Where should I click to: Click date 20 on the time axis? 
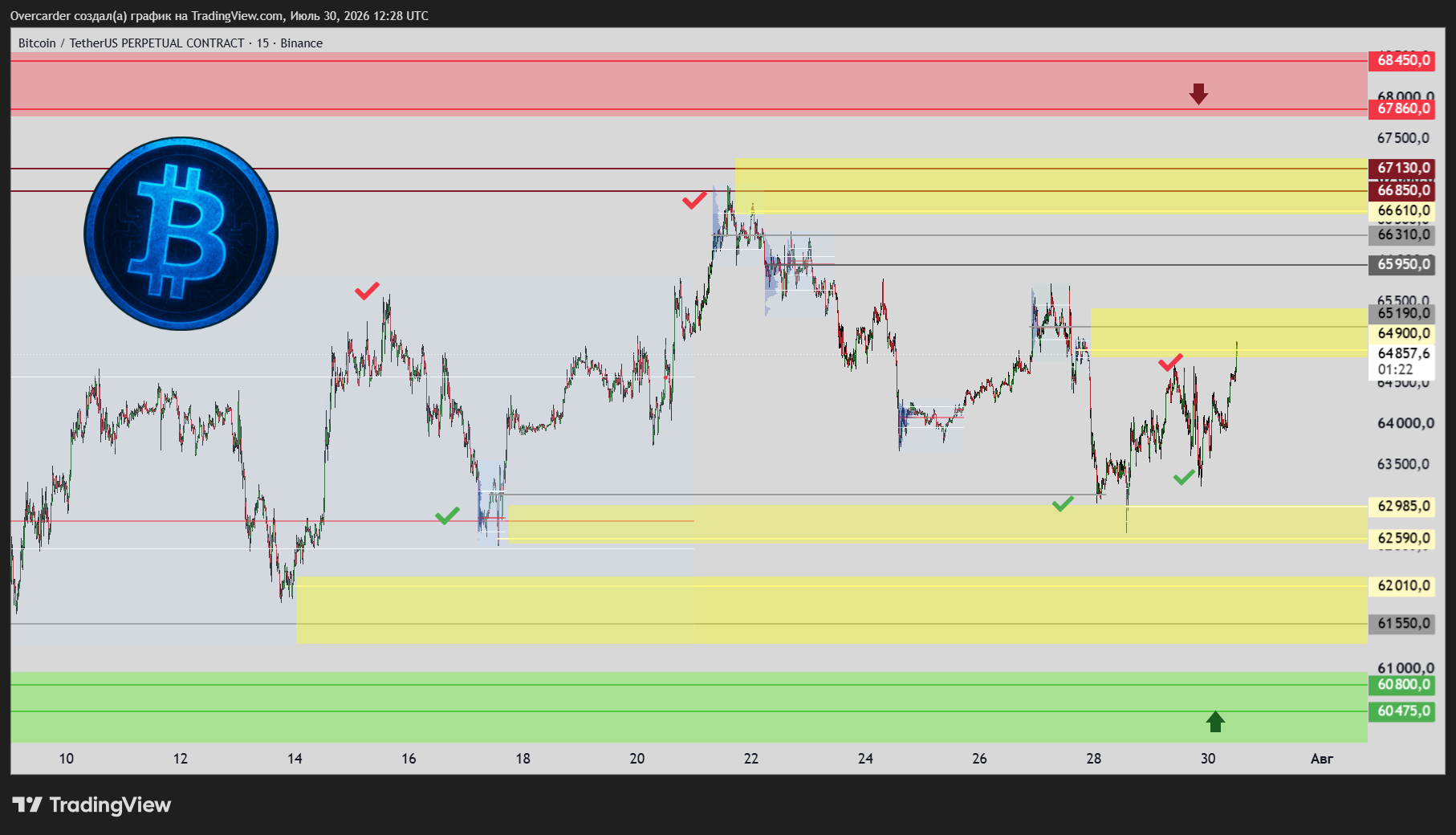(x=636, y=759)
